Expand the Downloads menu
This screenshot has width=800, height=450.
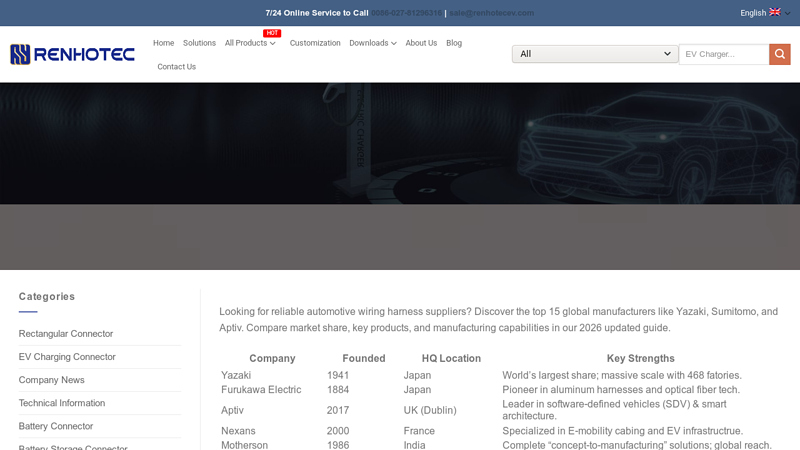coord(372,43)
